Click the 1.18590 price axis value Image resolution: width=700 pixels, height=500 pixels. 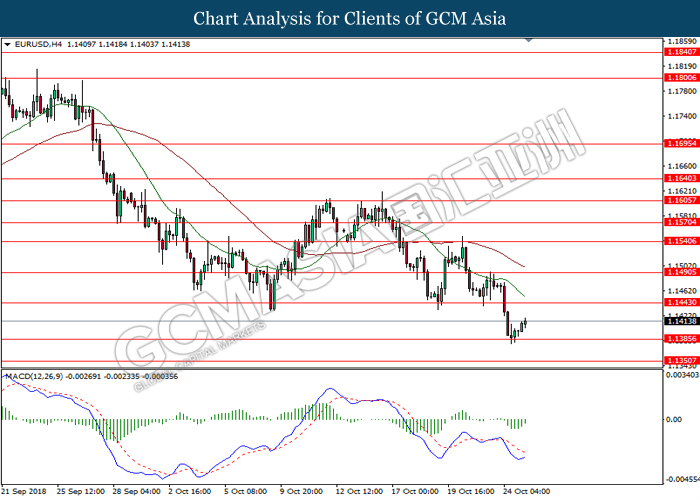682,41
